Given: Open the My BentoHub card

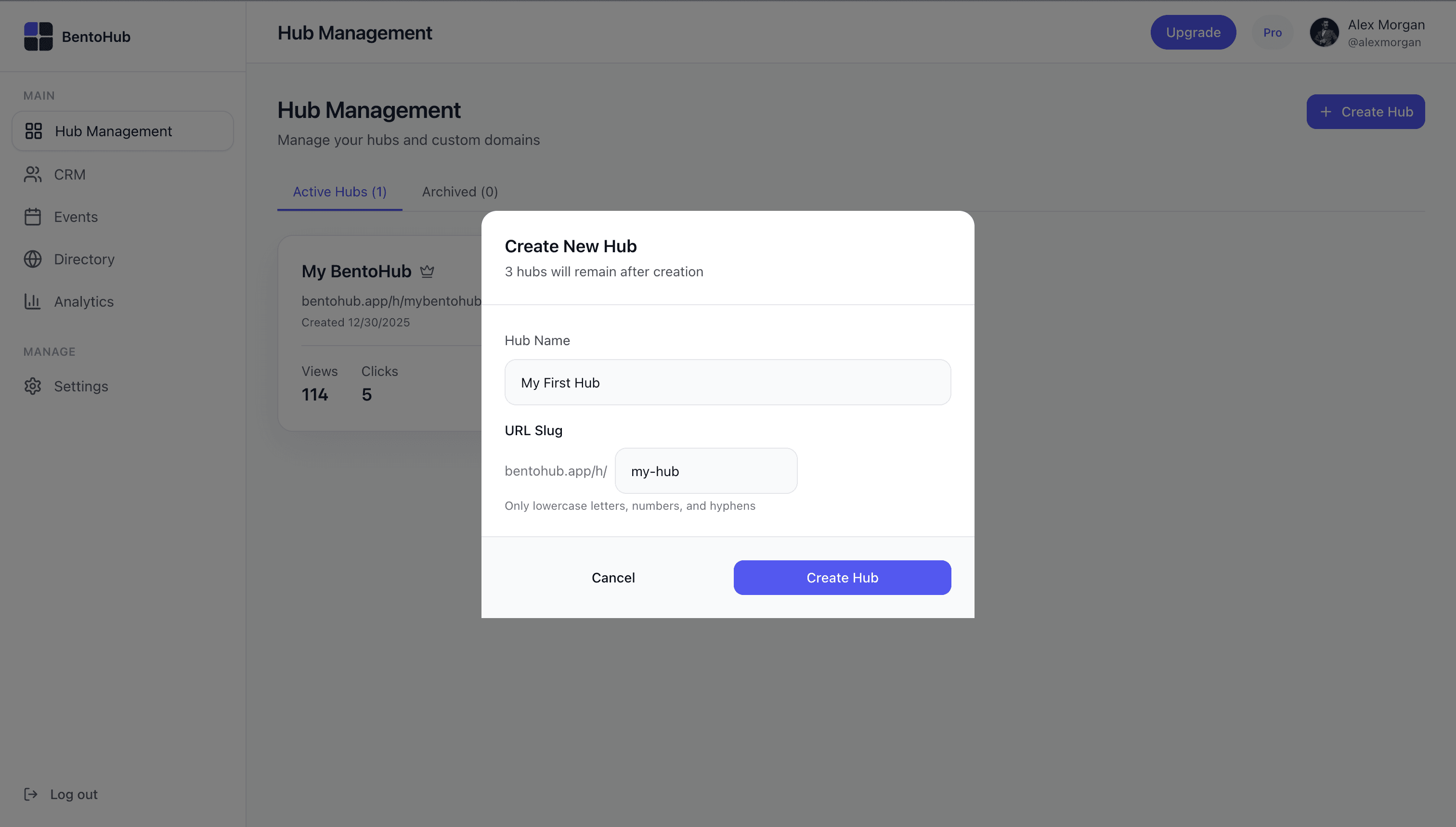Looking at the screenshot, I should tap(356, 271).
